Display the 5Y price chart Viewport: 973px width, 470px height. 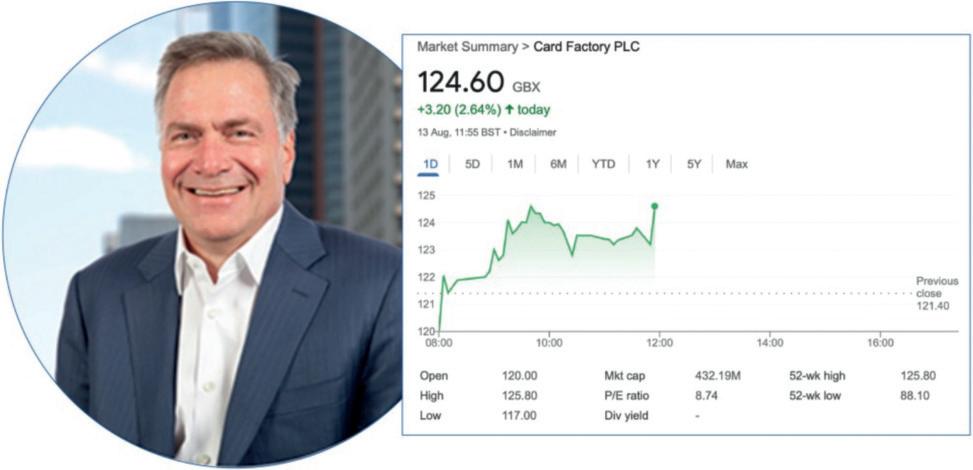[x=694, y=164]
